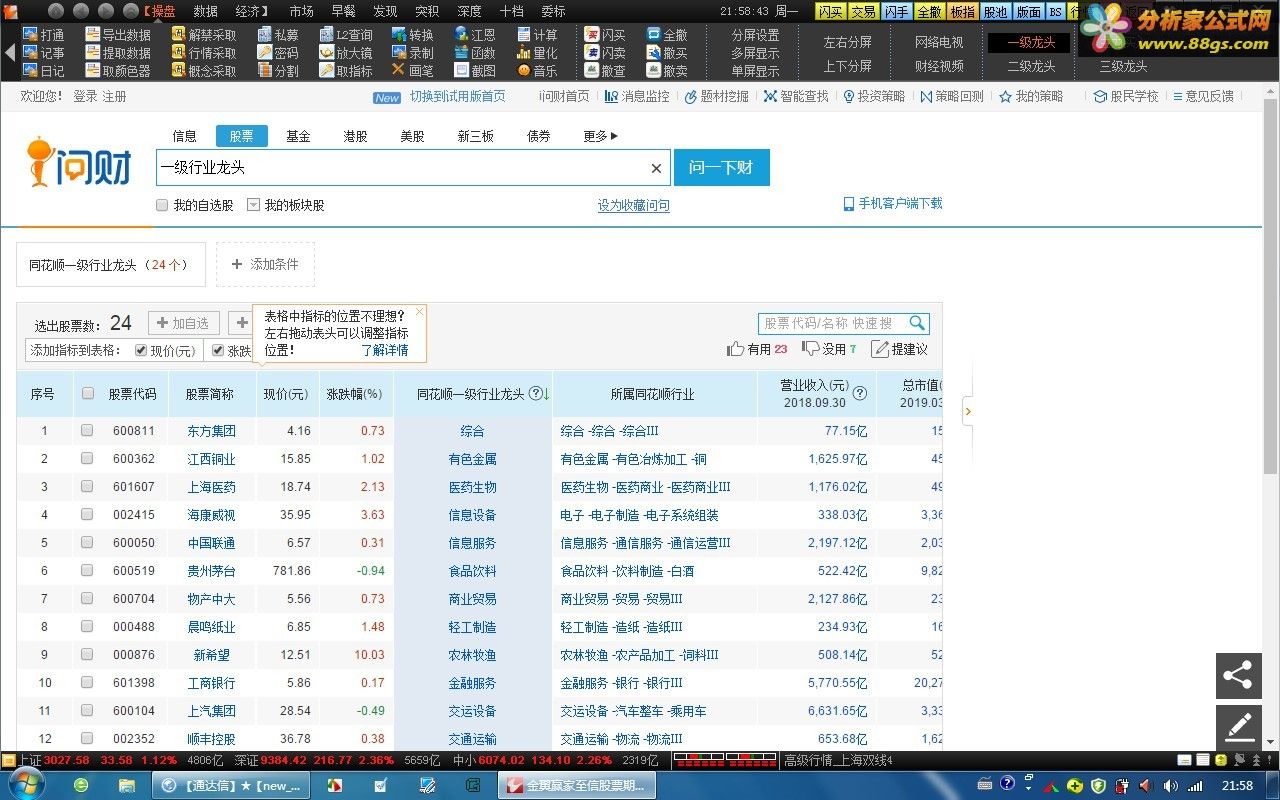
Task: Open the share floating button
Action: pyautogui.click(x=1238, y=676)
